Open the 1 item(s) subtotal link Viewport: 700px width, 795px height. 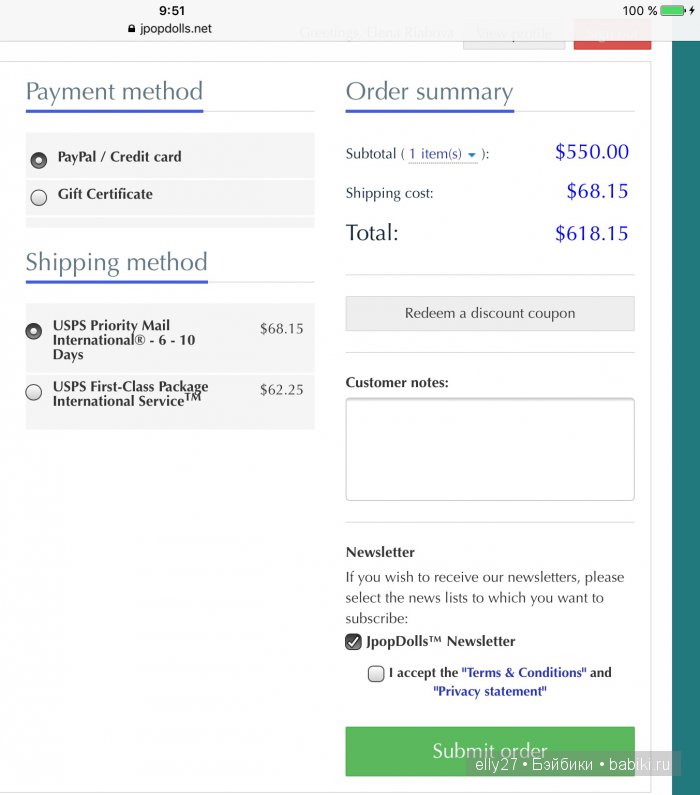pos(435,154)
